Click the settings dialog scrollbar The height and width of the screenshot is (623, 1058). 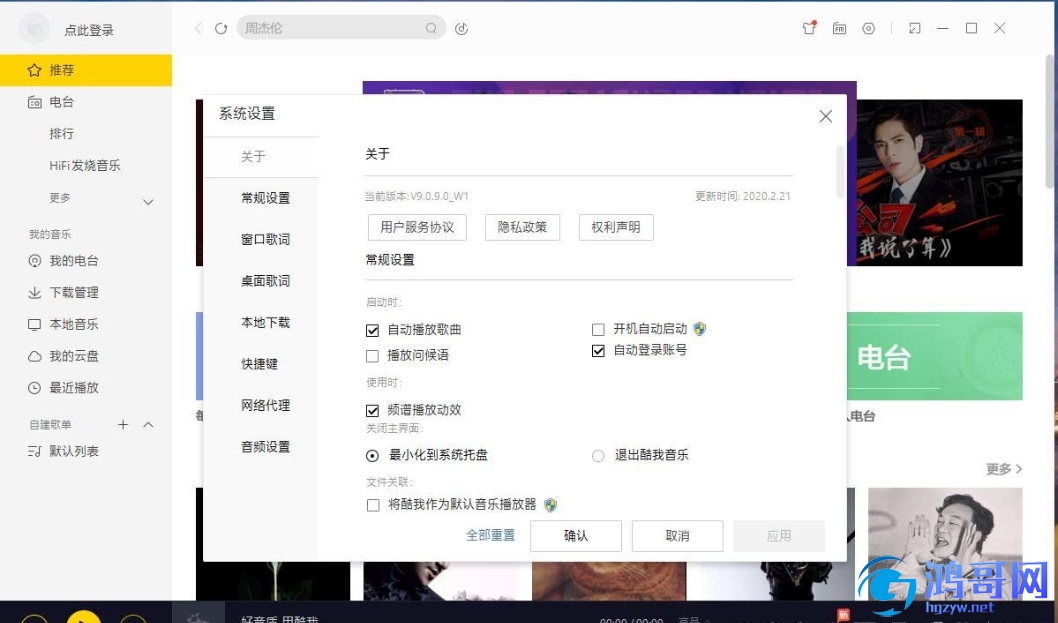click(x=840, y=171)
